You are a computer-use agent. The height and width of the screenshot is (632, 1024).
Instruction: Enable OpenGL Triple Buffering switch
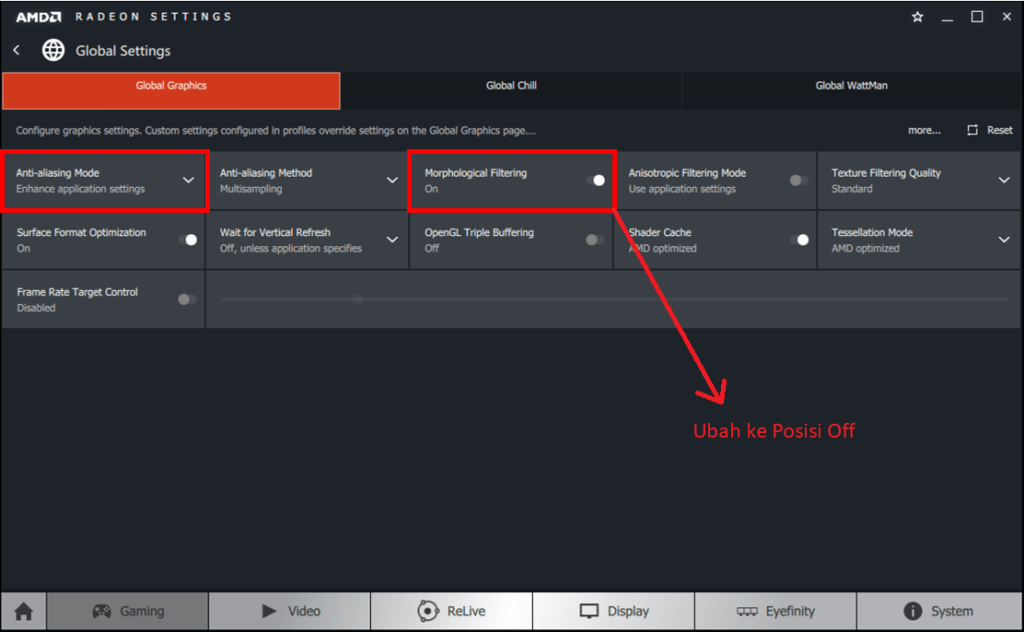point(595,240)
